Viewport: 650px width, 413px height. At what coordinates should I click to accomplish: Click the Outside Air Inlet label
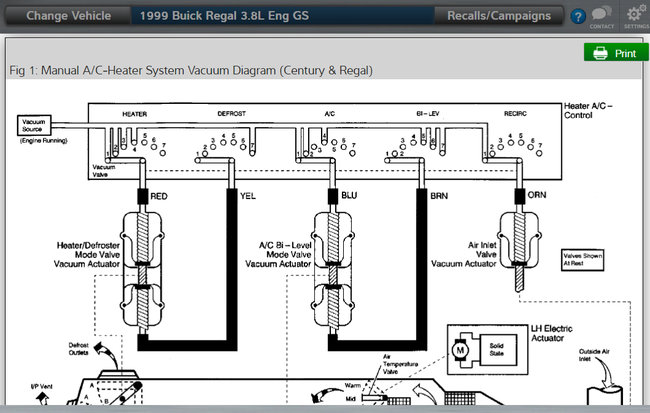coord(594,355)
